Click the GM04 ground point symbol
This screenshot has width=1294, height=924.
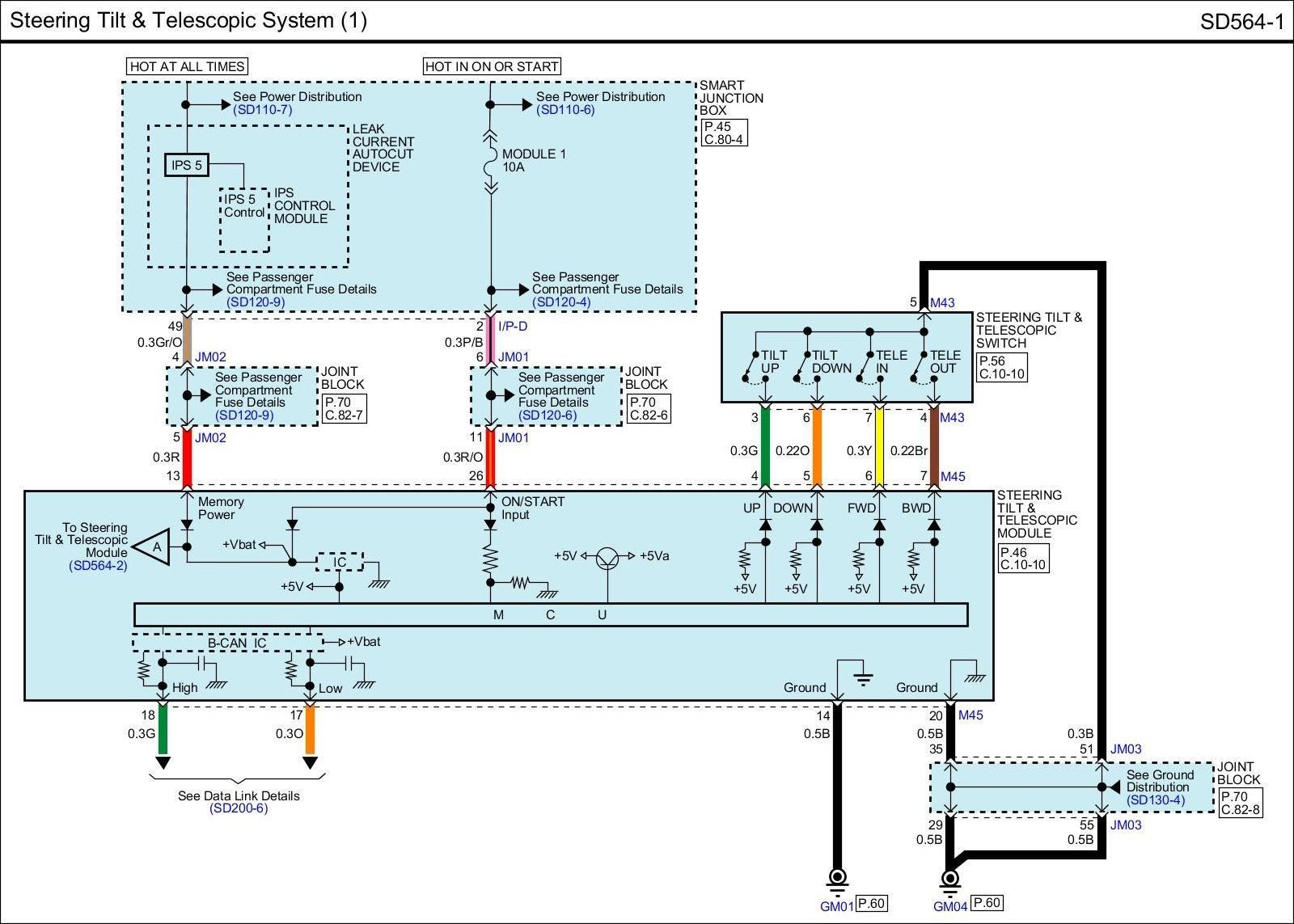pos(950,879)
